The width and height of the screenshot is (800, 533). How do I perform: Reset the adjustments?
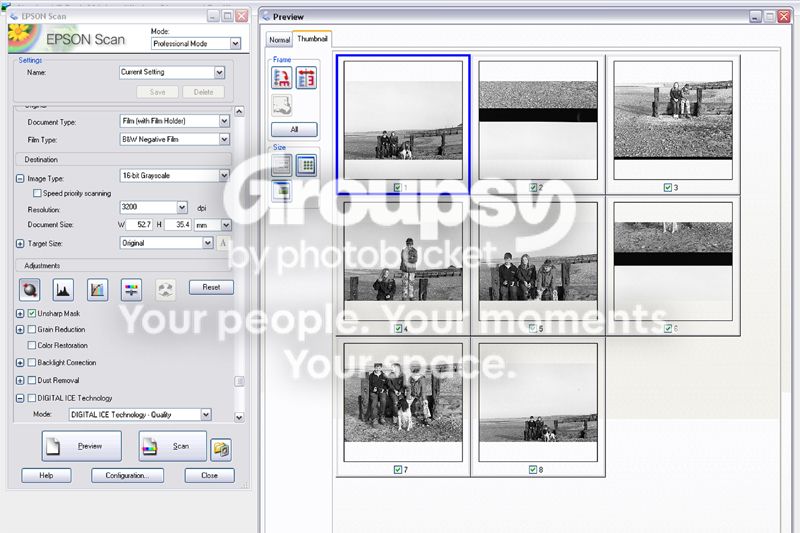pyautogui.click(x=211, y=287)
